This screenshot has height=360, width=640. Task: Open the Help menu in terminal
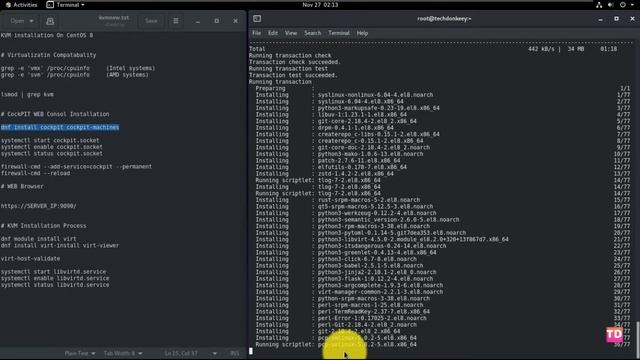(x=362, y=33)
